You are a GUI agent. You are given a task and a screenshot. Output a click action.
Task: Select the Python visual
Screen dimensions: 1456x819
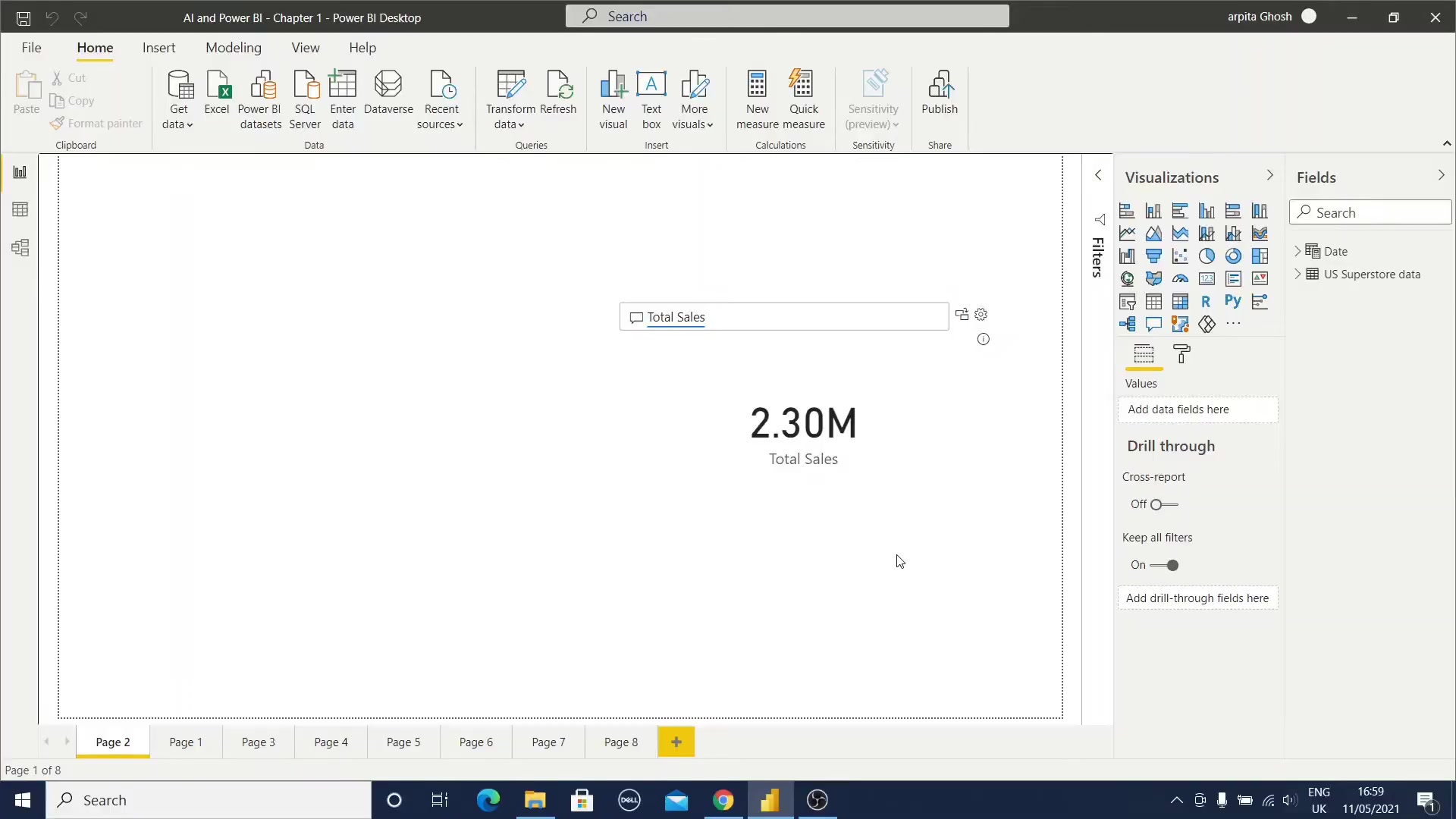(1233, 302)
